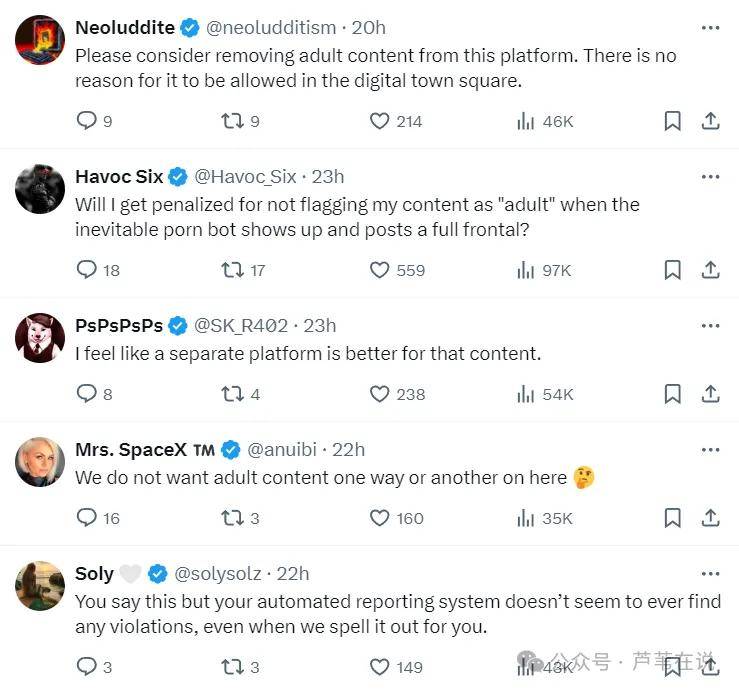This screenshot has width=739, height=692.
Task: Bookmark PsPsPsPs's tweet
Action: pyautogui.click(x=673, y=394)
